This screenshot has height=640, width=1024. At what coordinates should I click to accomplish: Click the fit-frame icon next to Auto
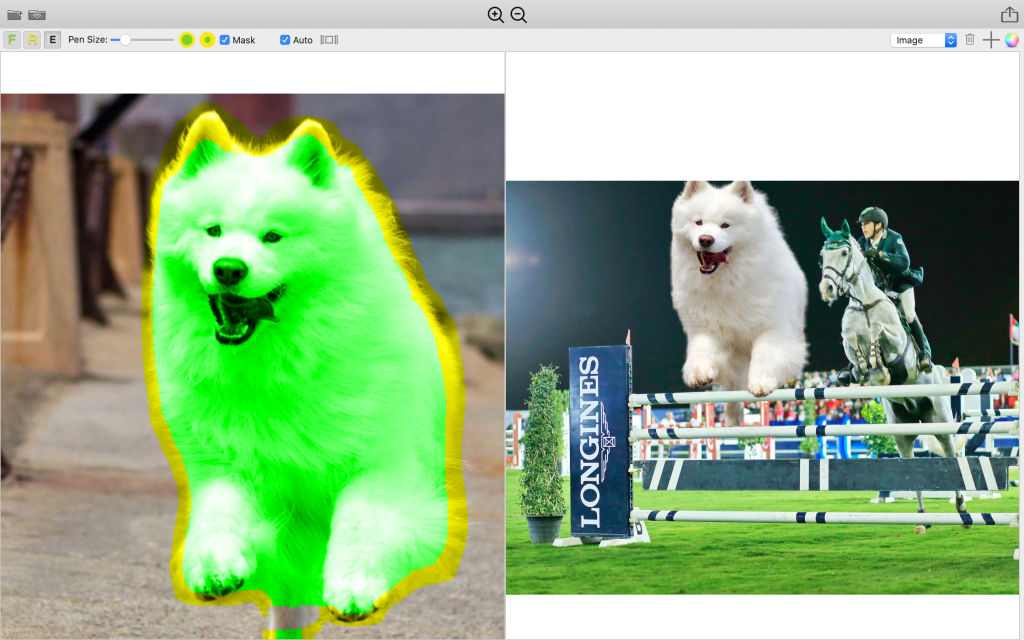pos(329,40)
